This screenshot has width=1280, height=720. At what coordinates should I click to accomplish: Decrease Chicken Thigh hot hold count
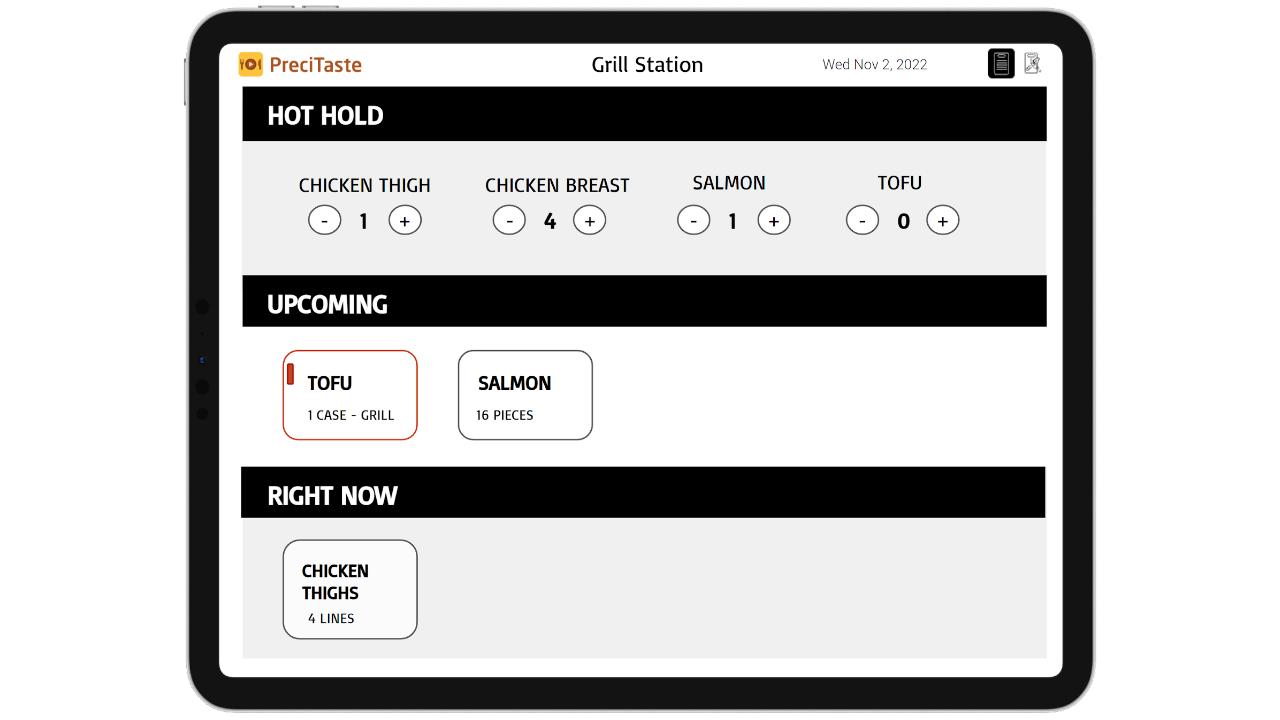tap(324, 220)
